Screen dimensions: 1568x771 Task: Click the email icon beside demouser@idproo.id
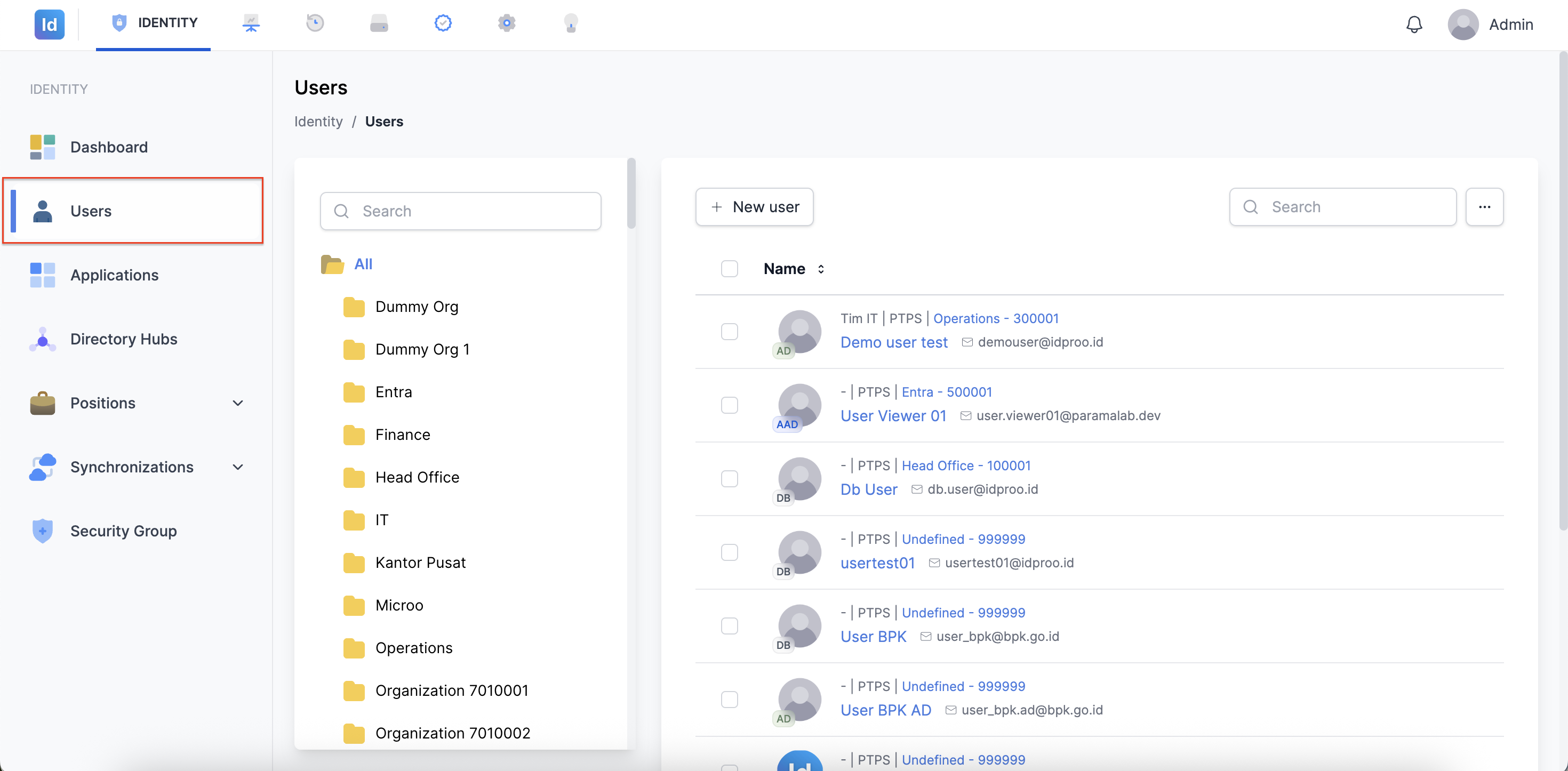(966, 343)
